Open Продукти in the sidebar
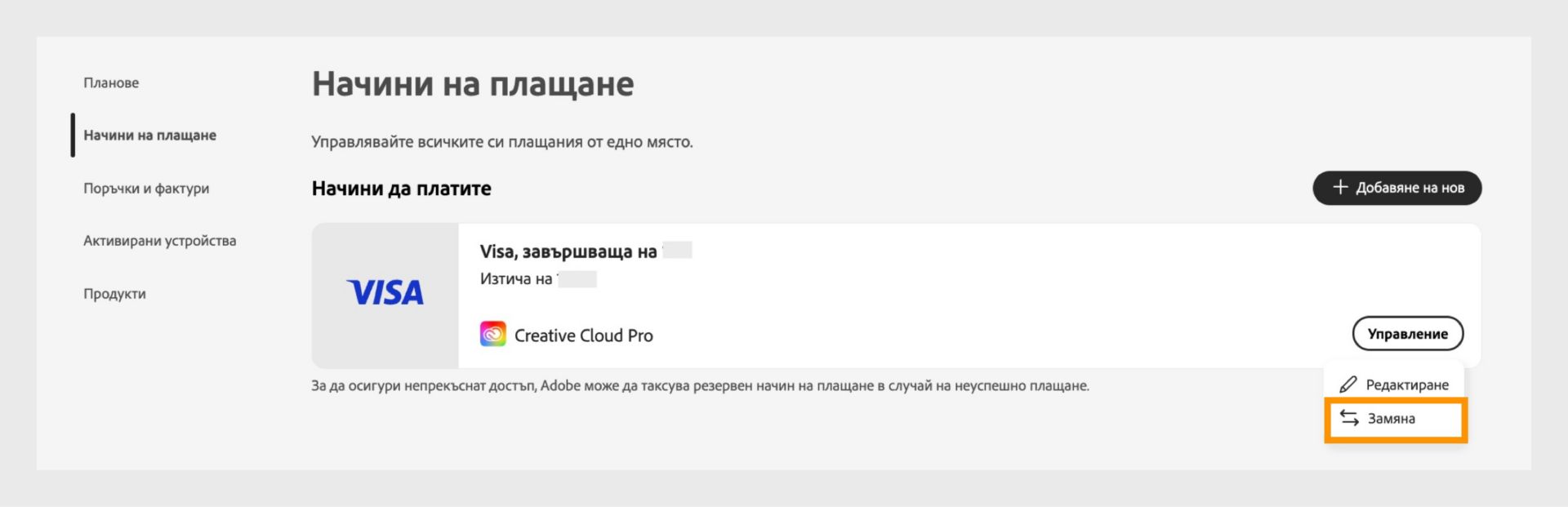This screenshot has width=1568, height=507. (x=114, y=294)
